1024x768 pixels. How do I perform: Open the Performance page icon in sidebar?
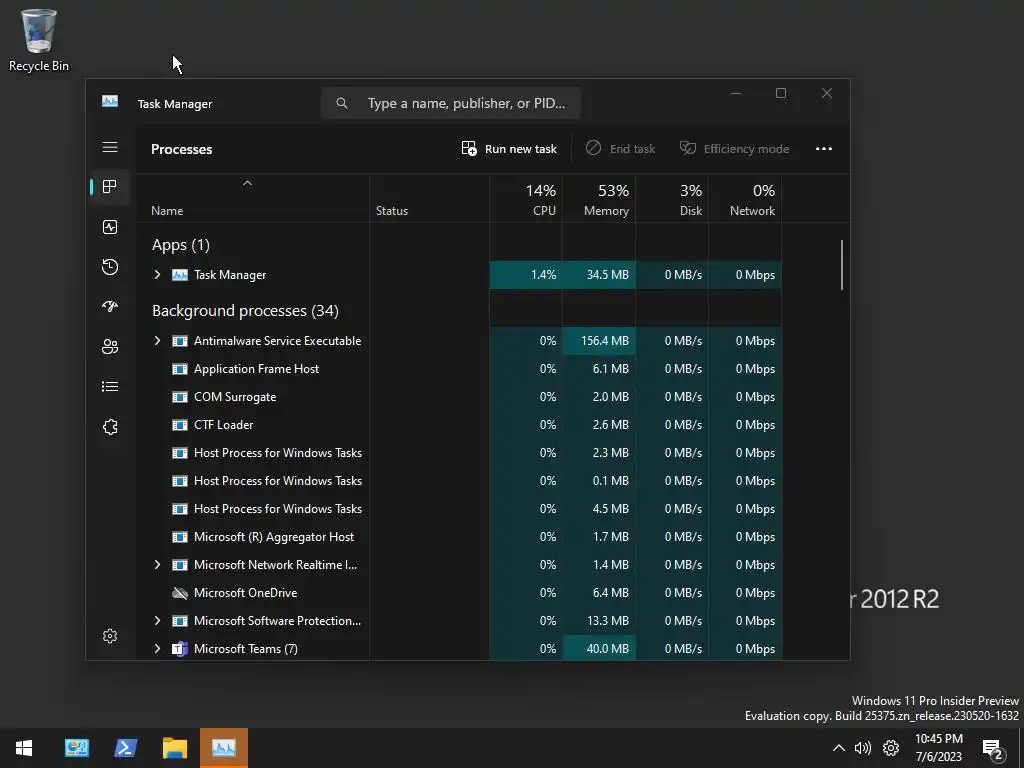[110, 227]
